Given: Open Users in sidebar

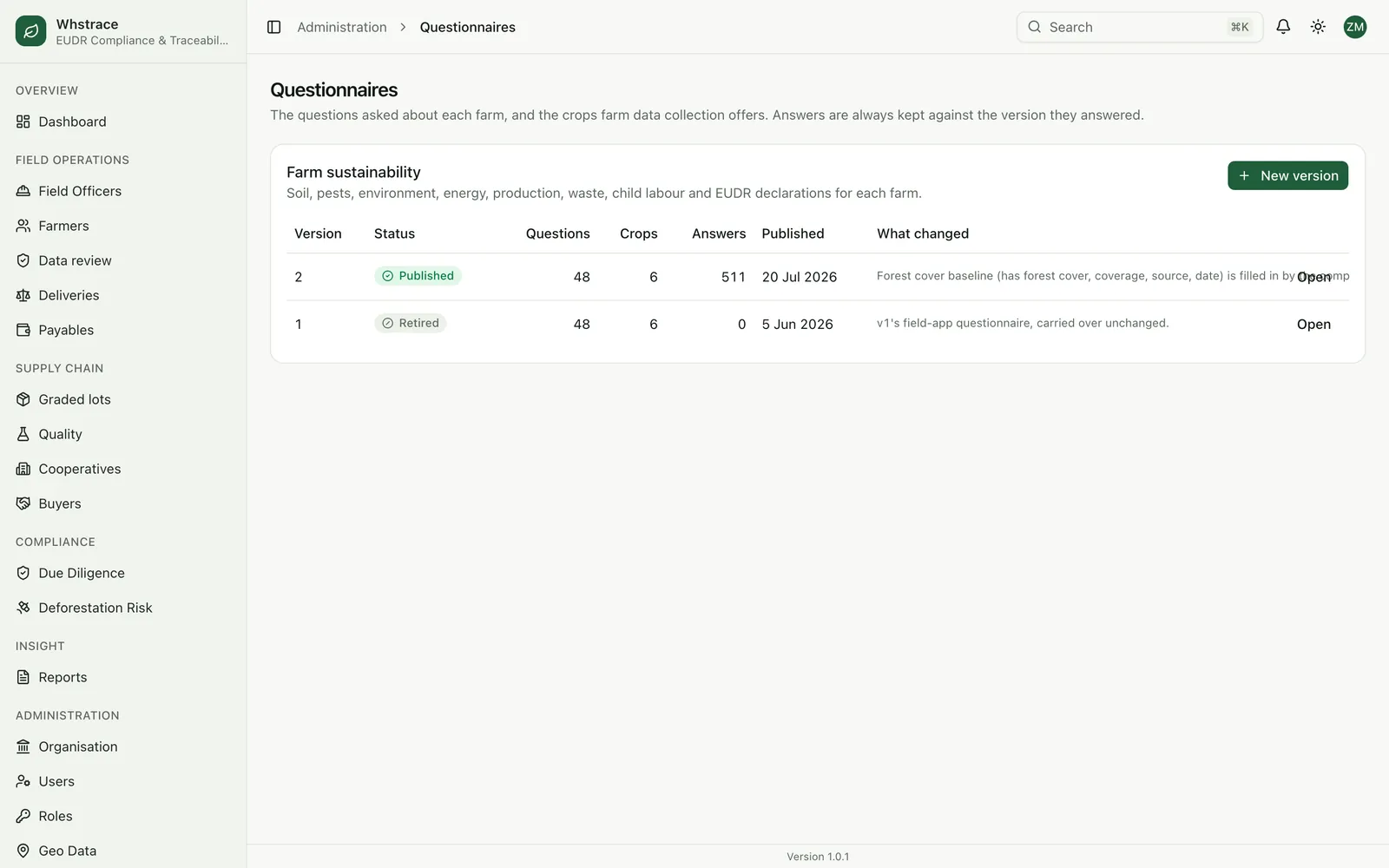Looking at the screenshot, I should pyautogui.click(x=123, y=781).
